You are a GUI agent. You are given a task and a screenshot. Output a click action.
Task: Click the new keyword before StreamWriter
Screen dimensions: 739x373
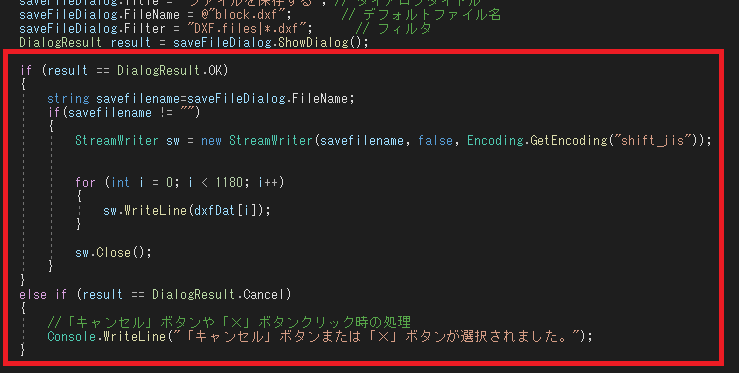[211, 141]
